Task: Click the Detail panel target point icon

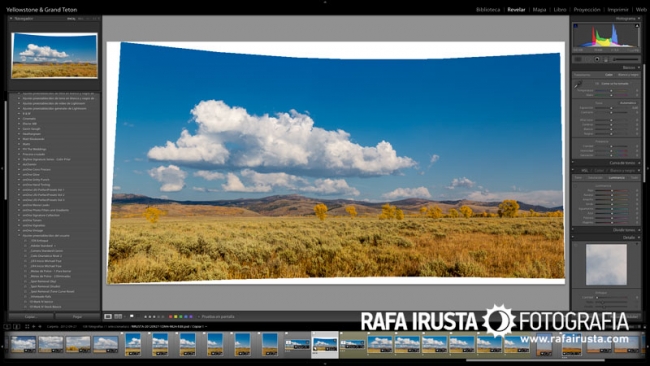Action: click(x=576, y=245)
